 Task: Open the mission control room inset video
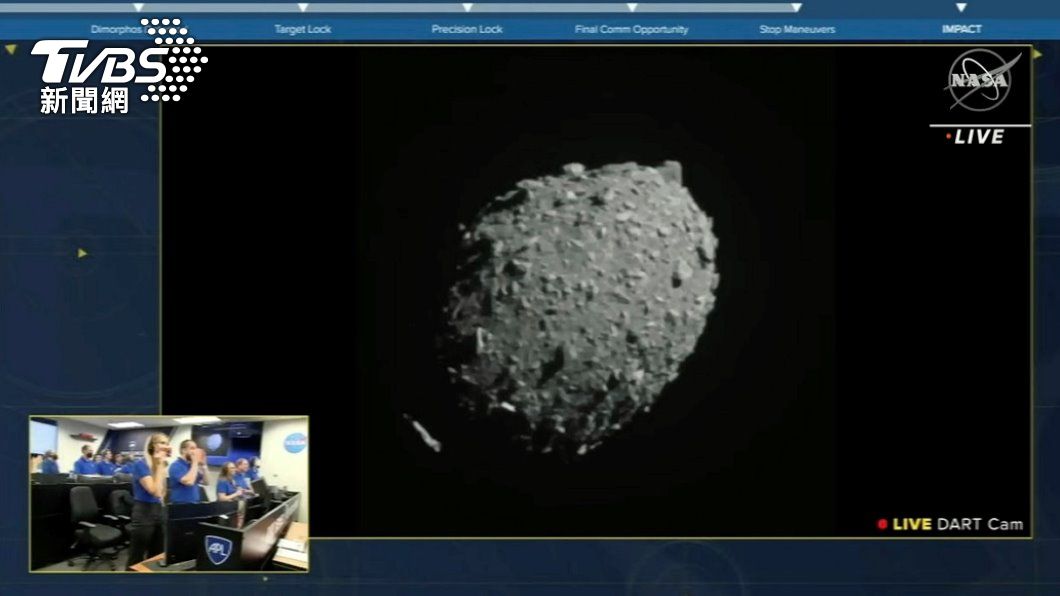tap(169, 494)
